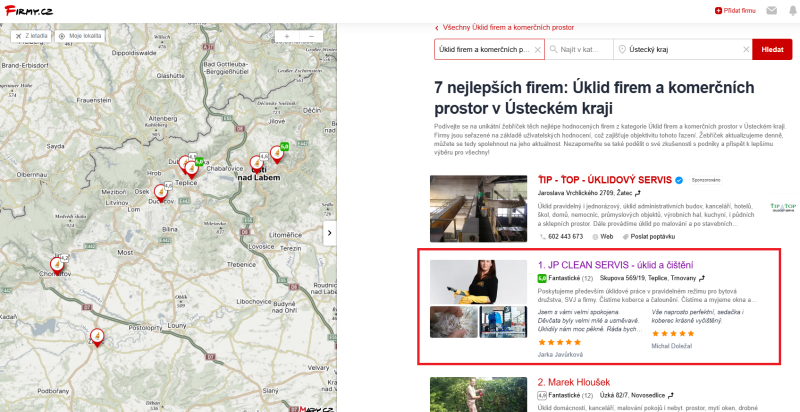
Task: Click the TIP TOP company logo
Action: [x=783, y=207]
